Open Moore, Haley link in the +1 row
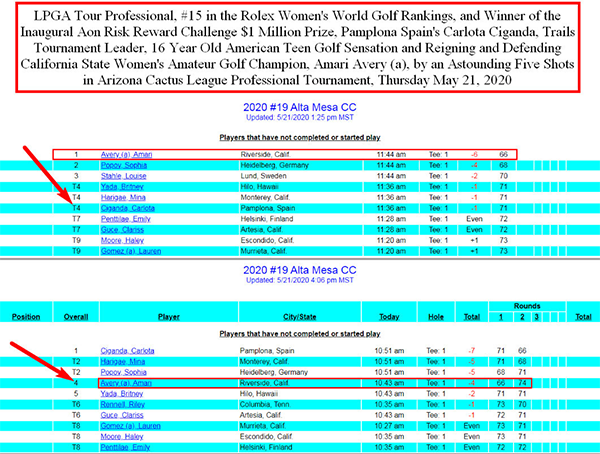Viewport: 600px width, 454px height. click(122, 240)
